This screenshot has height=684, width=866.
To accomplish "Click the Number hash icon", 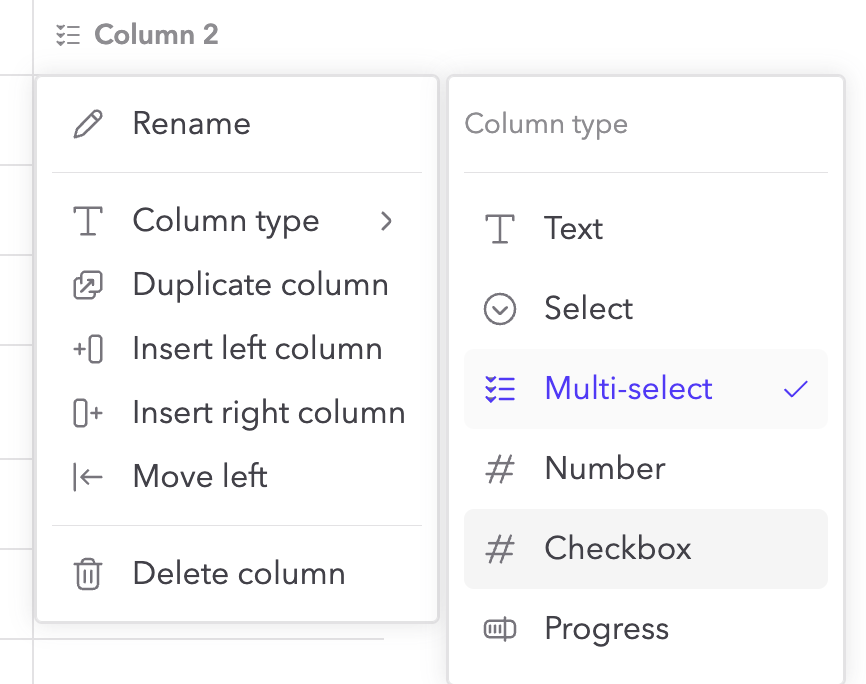I will click(x=499, y=468).
